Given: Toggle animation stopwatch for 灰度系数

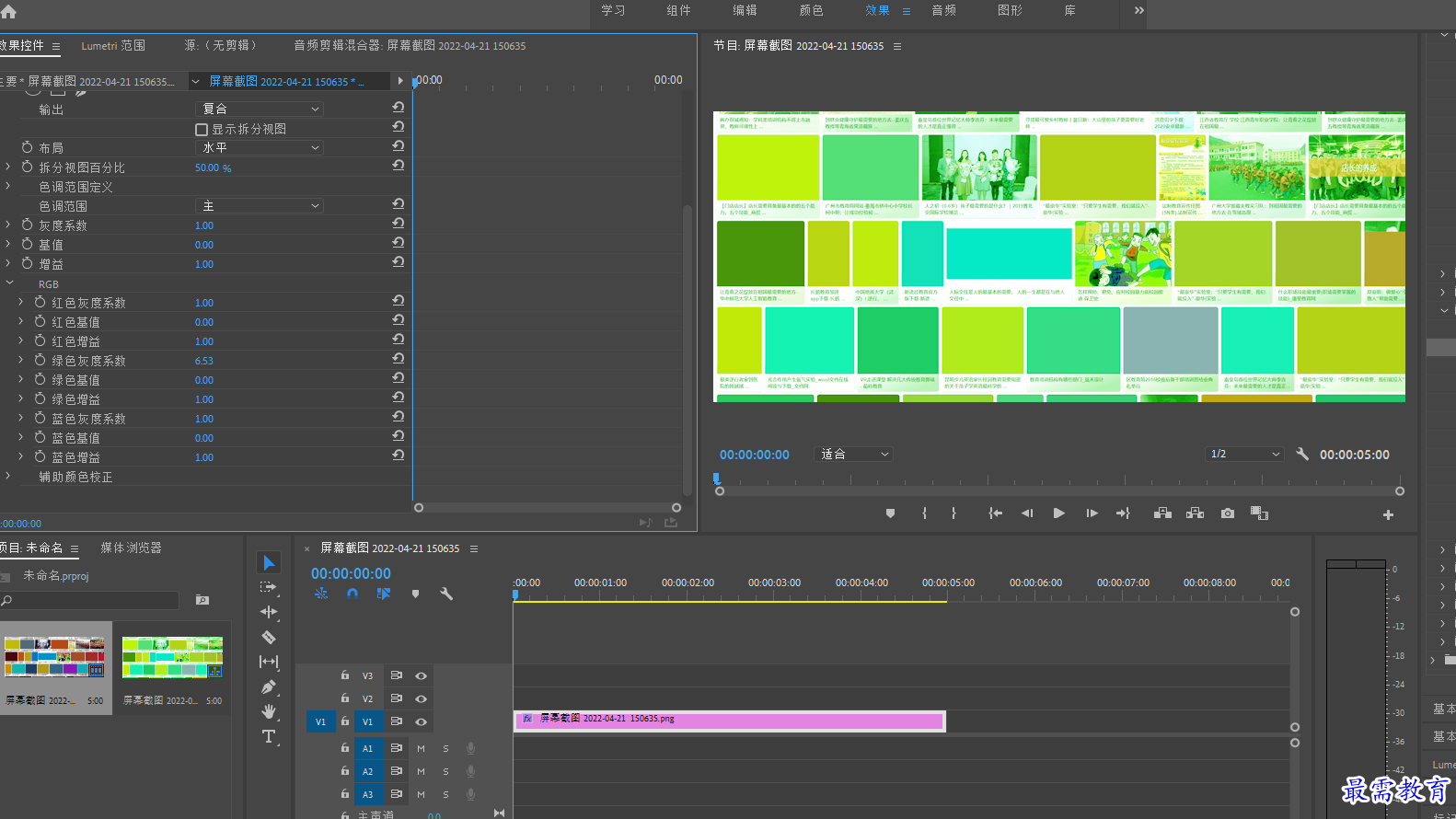Looking at the screenshot, I should click(x=27, y=225).
